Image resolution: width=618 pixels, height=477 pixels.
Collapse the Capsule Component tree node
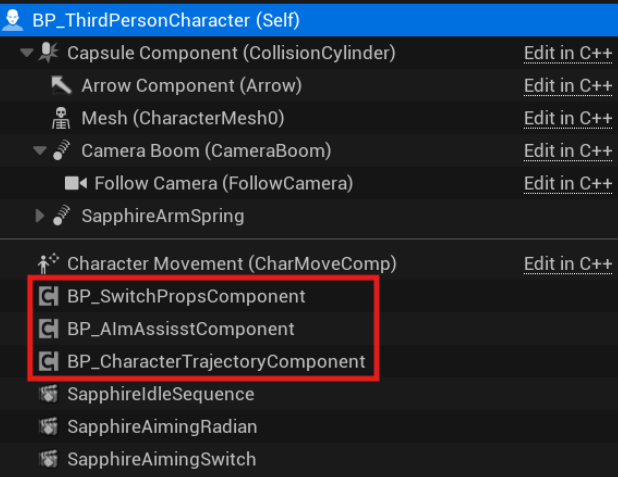[27, 52]
